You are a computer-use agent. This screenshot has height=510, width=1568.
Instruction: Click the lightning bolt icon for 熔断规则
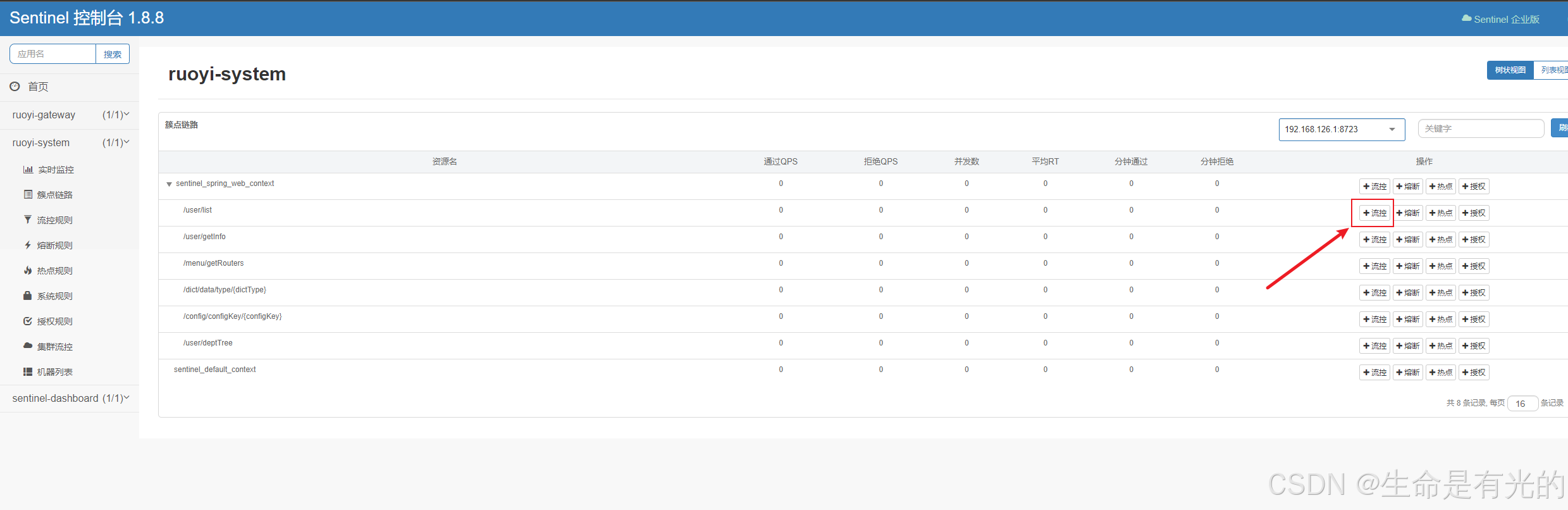28,245
